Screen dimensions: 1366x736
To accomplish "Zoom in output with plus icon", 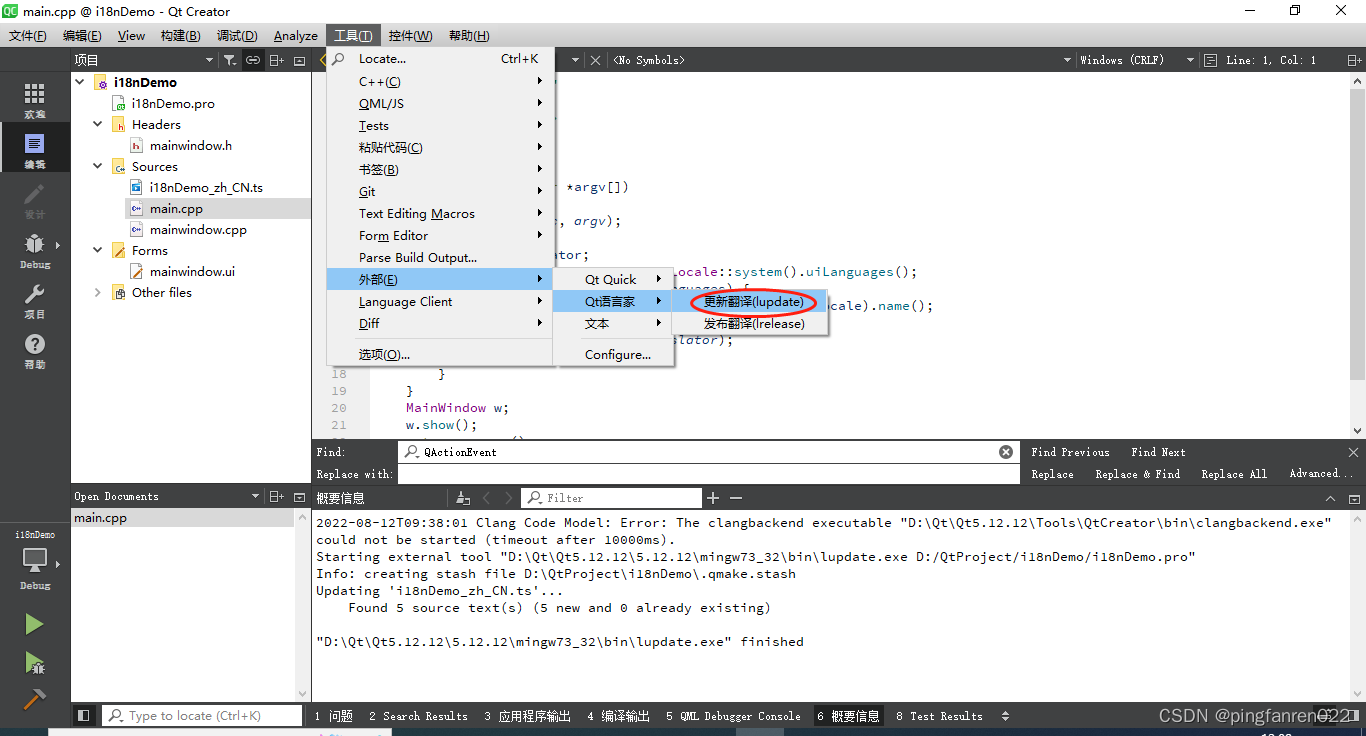I will pyautogui.click(x=713, y=498).
